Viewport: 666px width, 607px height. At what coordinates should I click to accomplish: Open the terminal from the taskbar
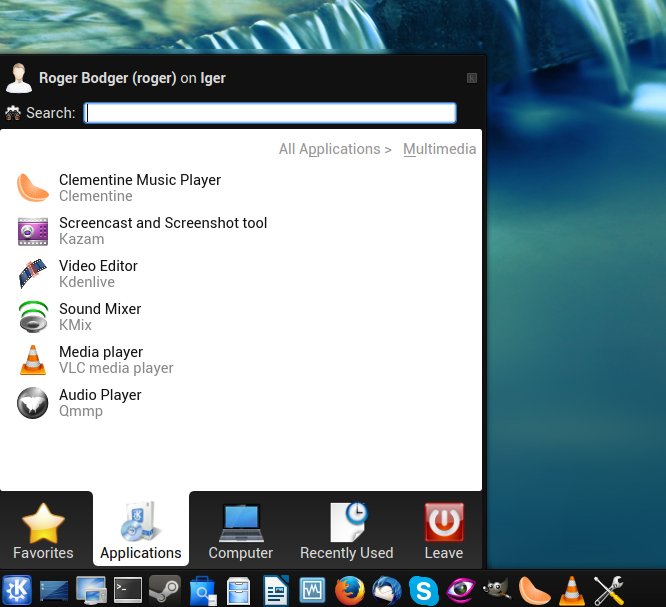(128, 590)
